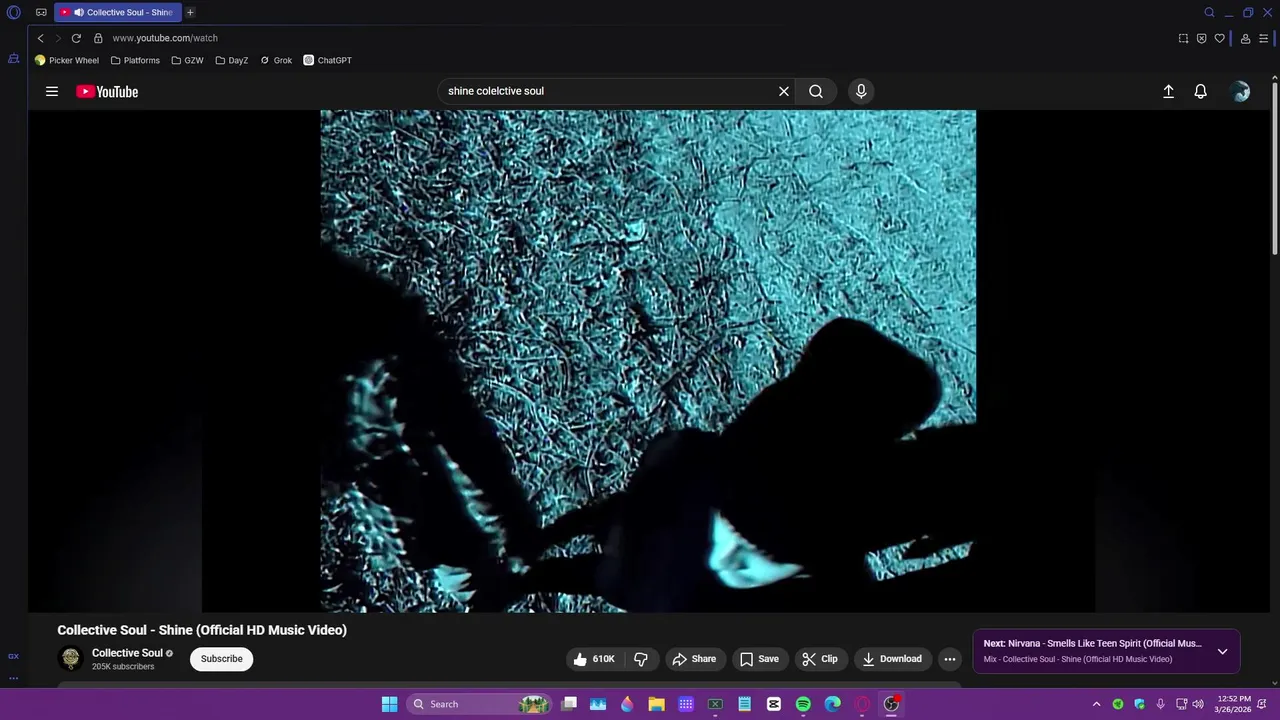Open a new browser tab with plus
Image resolution: width=1280 pixels, height=720 pixels.
tap(190, 12)
